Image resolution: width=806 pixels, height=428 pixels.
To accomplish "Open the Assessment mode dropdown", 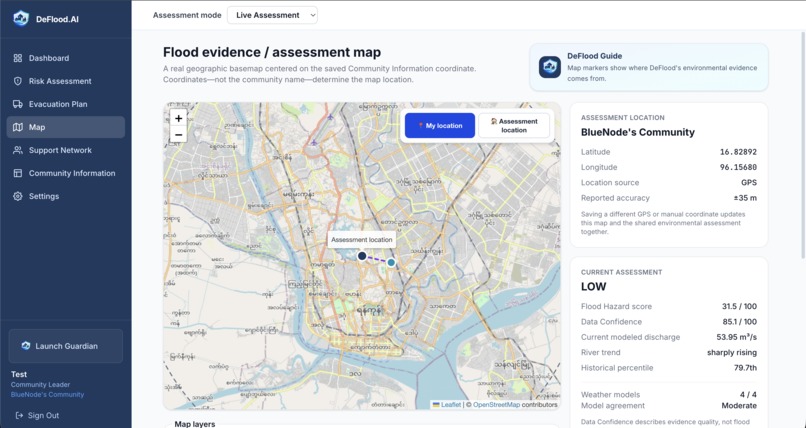I will pos(272,15).
